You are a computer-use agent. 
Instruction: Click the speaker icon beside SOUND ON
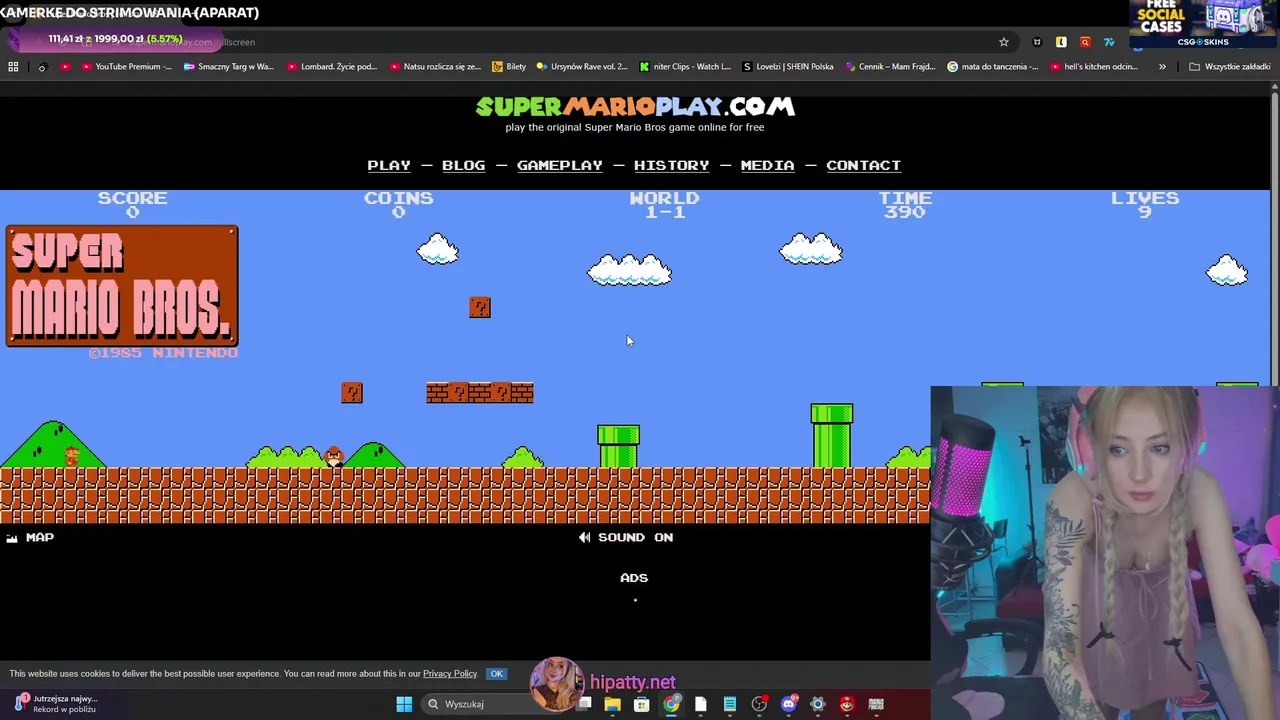click(x=584, y=537)
